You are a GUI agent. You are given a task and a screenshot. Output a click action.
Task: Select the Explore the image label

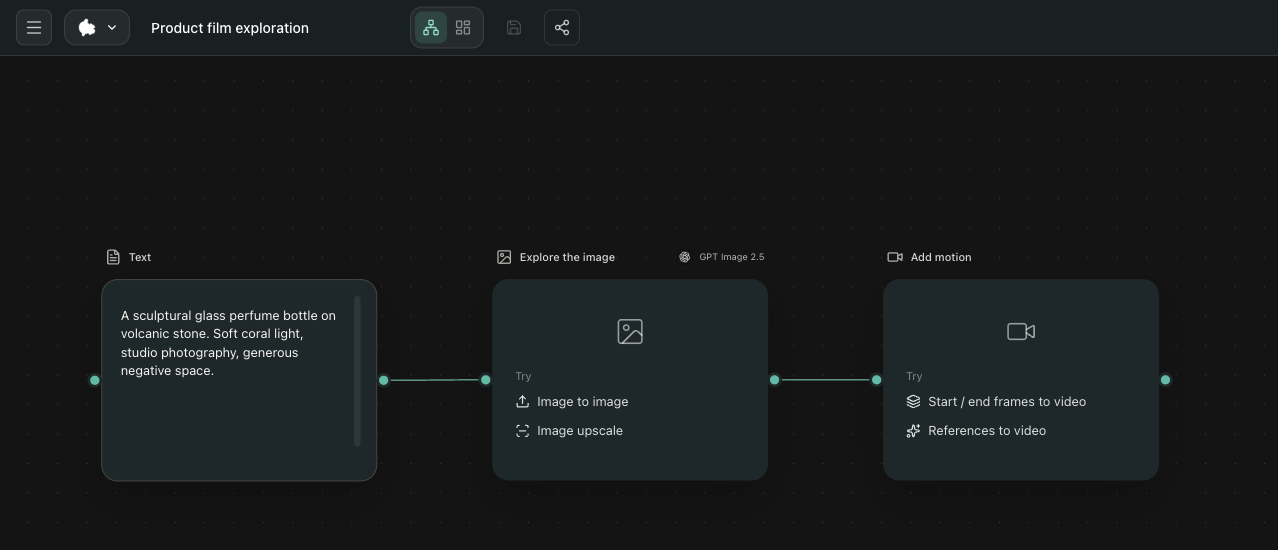pyautogui.click(x=567, y=257)
